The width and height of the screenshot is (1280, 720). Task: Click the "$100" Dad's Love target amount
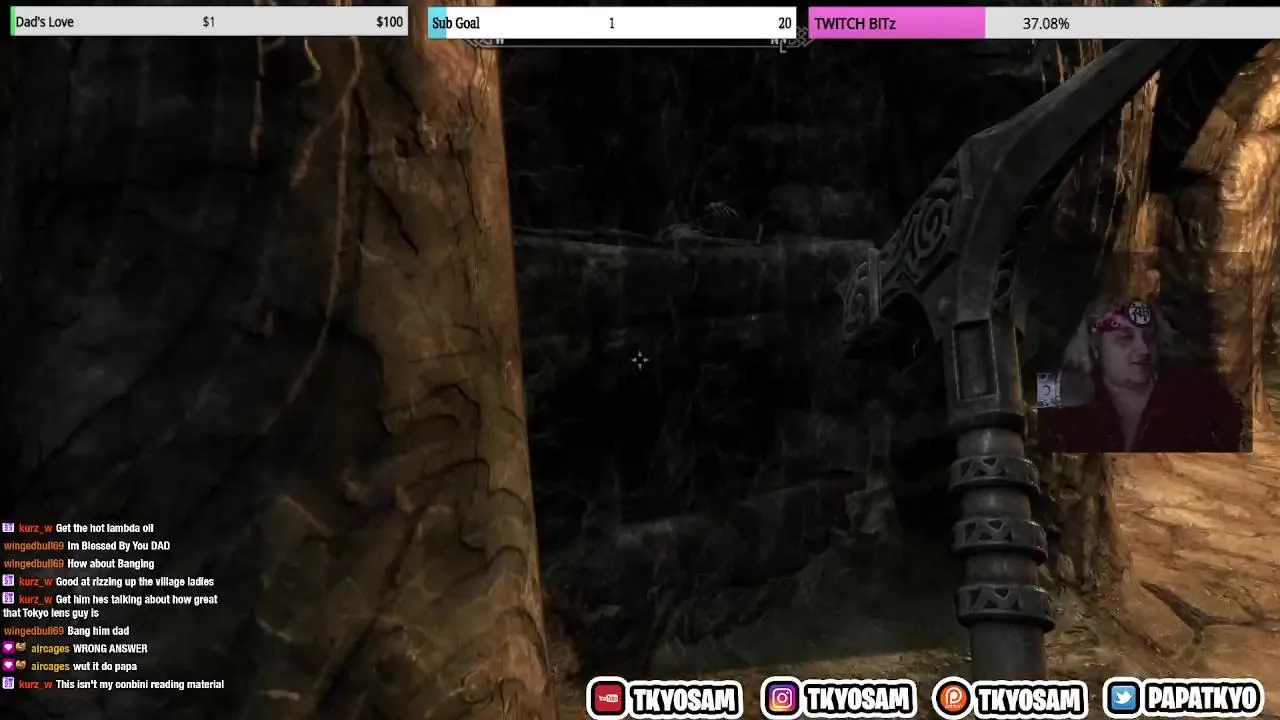tap(390, 22)
